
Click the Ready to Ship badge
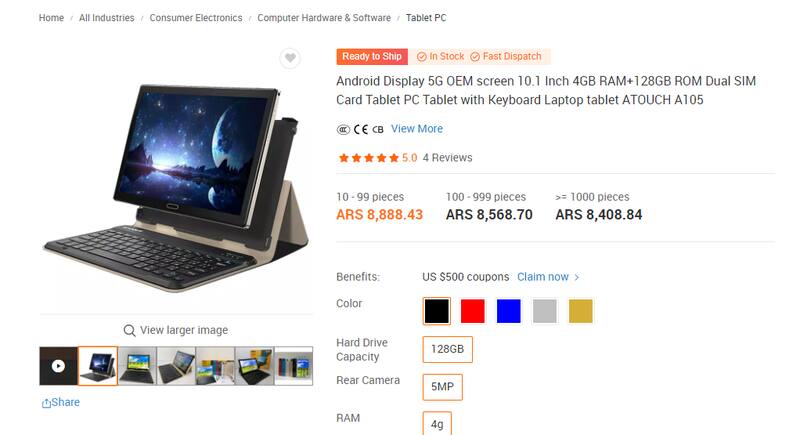[x=372, y=57]
